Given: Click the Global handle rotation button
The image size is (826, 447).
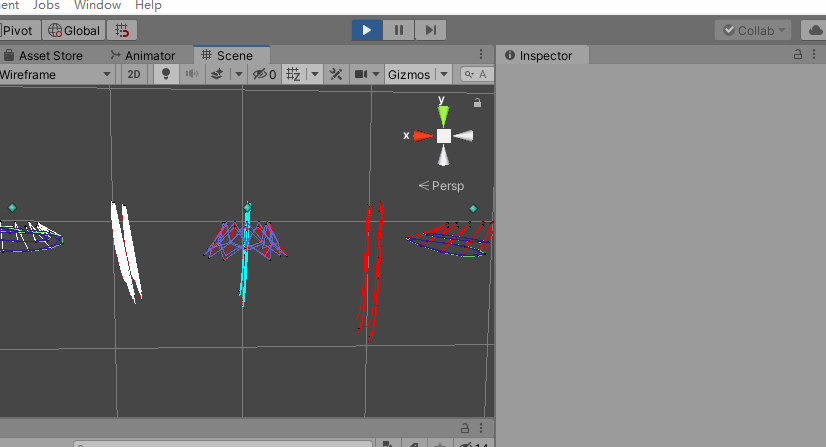Looking at the screenshot, I should [74, 30].
